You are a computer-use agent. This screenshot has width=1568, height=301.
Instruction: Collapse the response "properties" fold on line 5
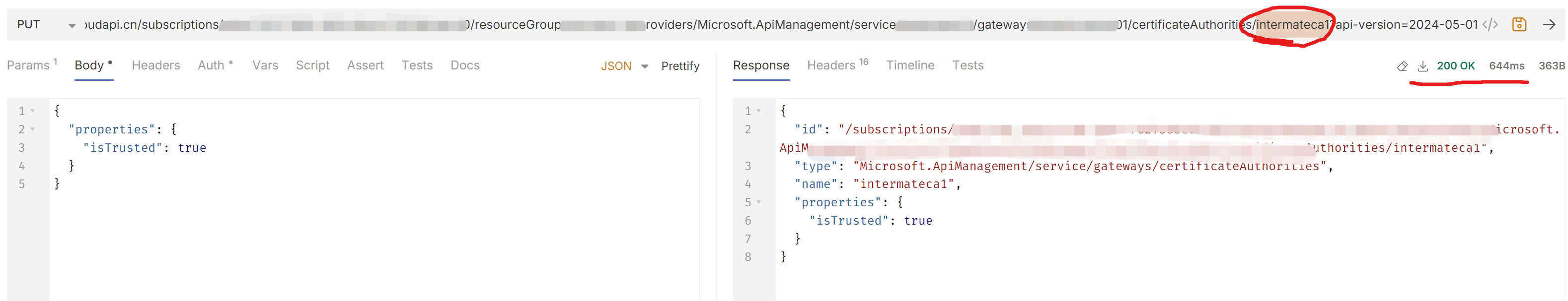759,202
